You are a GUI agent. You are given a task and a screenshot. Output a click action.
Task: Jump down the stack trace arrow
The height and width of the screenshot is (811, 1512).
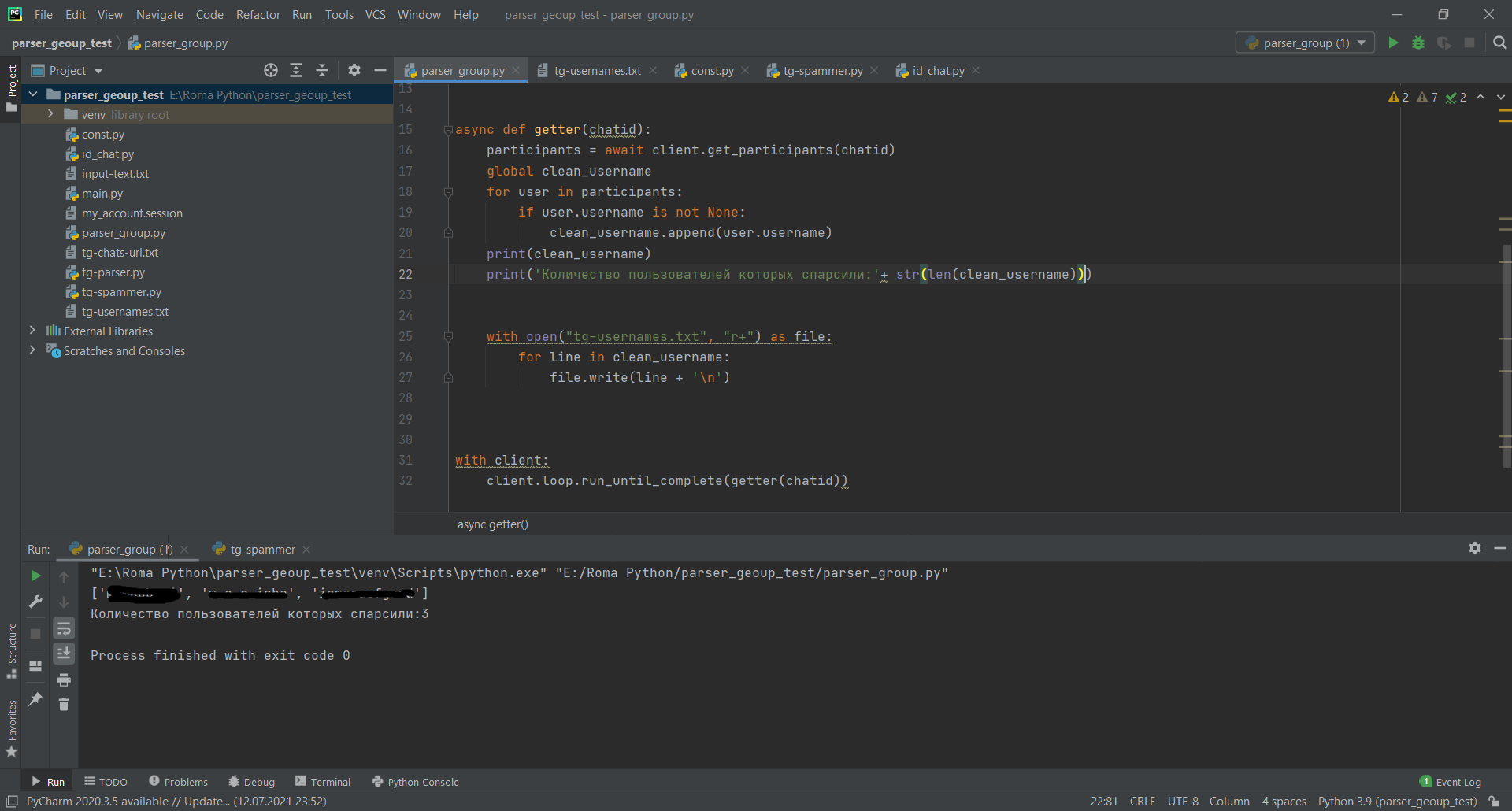pyautogui.click(x=64, y=602)
